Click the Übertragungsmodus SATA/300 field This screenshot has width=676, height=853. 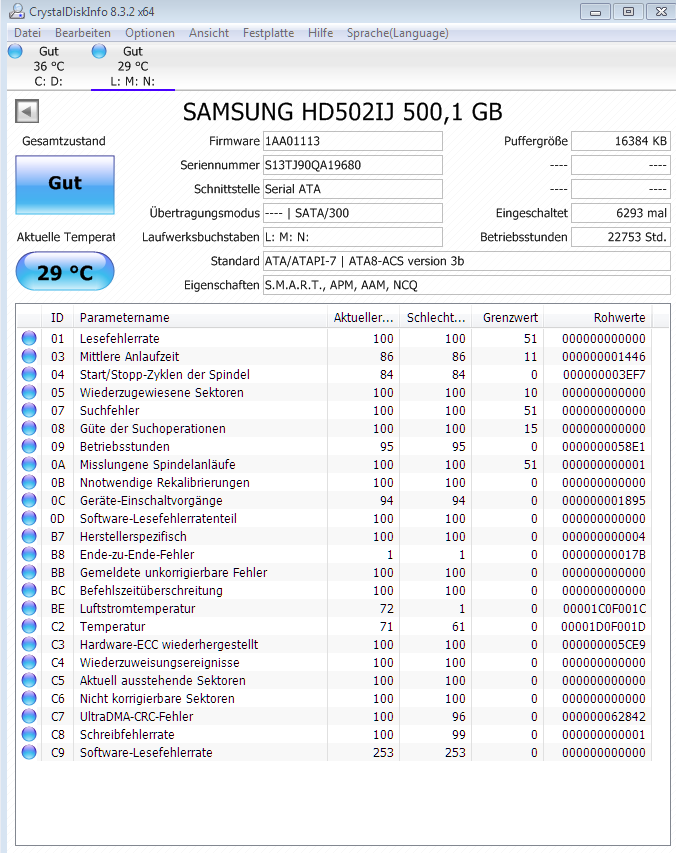352,213
